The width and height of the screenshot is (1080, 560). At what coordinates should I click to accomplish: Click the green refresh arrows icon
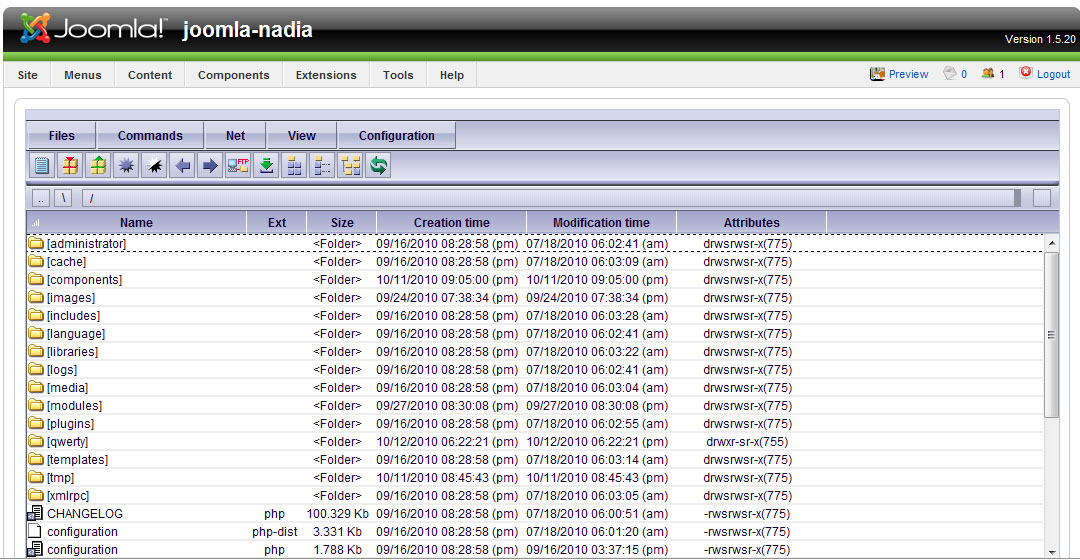point(378,166)
